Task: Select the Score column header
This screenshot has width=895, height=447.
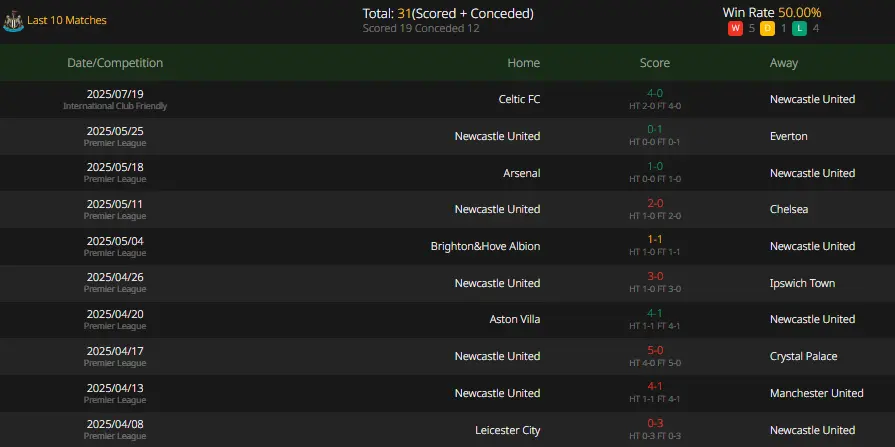Action: pyautogui.click(x=655, y=63)
